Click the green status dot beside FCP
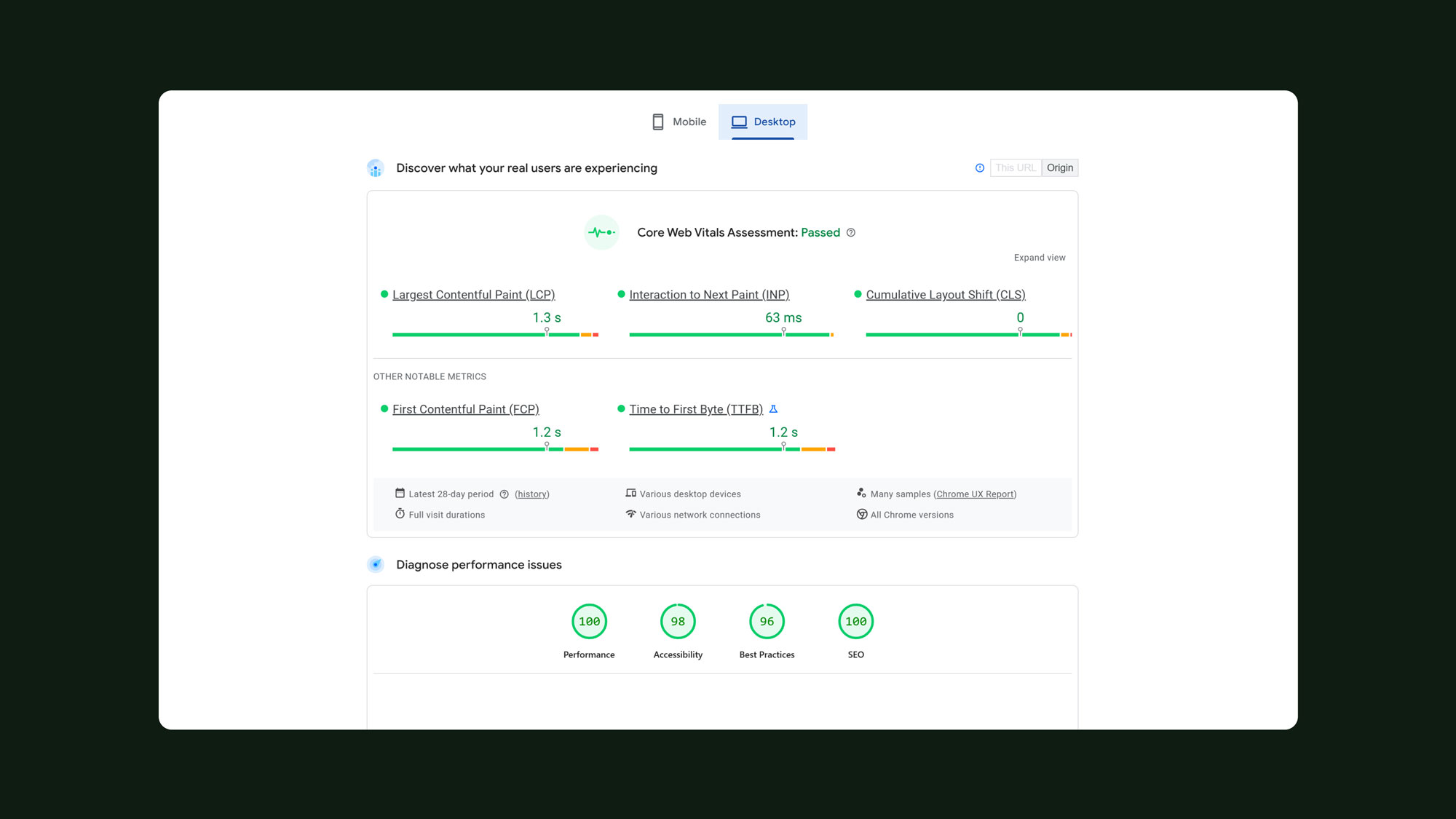Screen dimensions: 1456x819 tap(384, 409)
